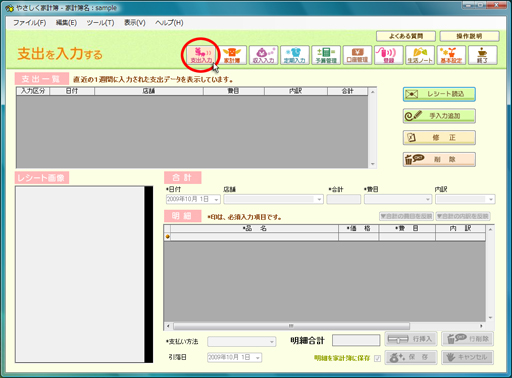The image size is (512, 378).
Task: Open the 口座管理 account management icon
Action: (357, 55)
